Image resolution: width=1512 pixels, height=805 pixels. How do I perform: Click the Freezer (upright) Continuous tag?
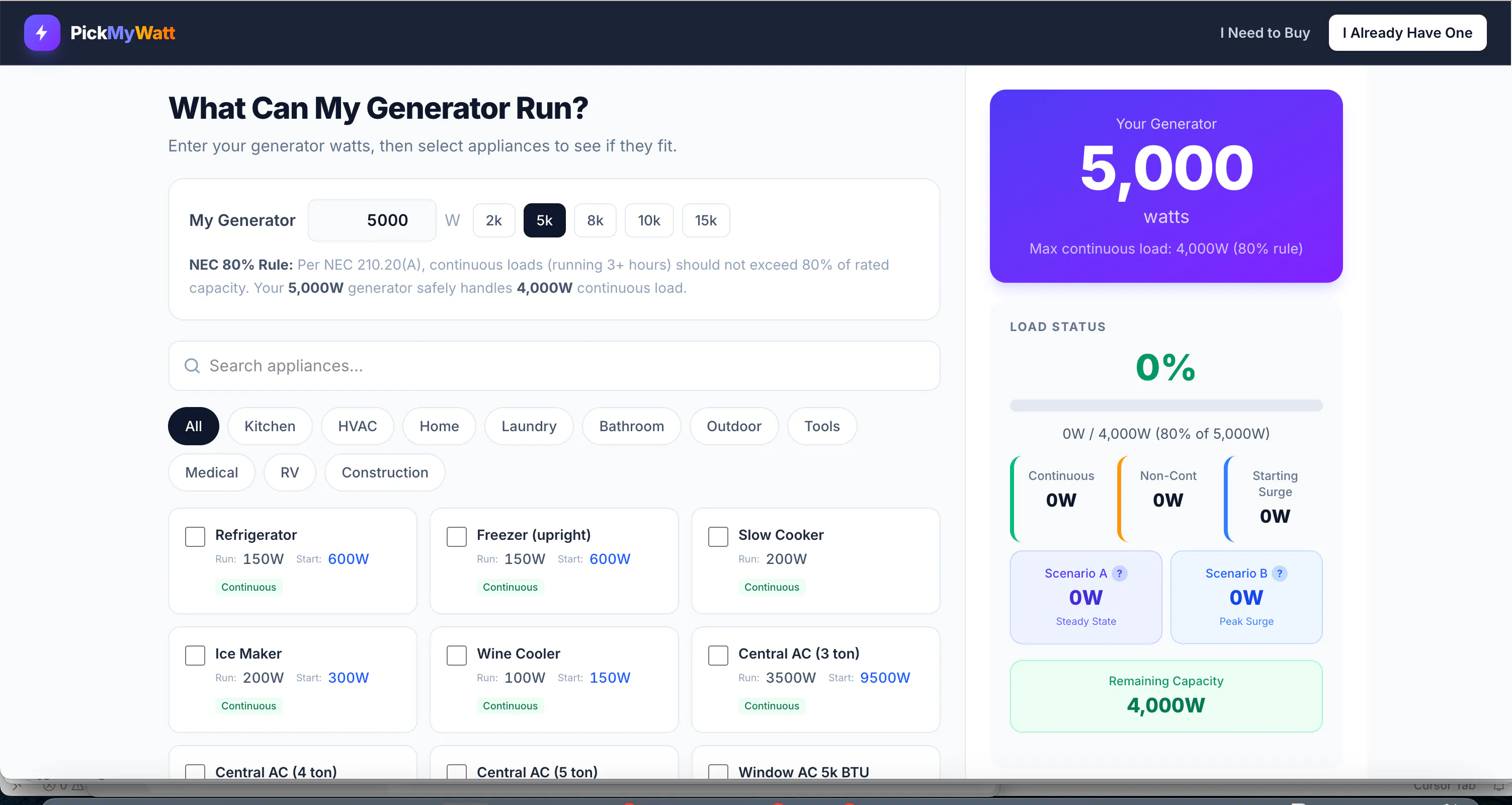click(x=510, y=587)
